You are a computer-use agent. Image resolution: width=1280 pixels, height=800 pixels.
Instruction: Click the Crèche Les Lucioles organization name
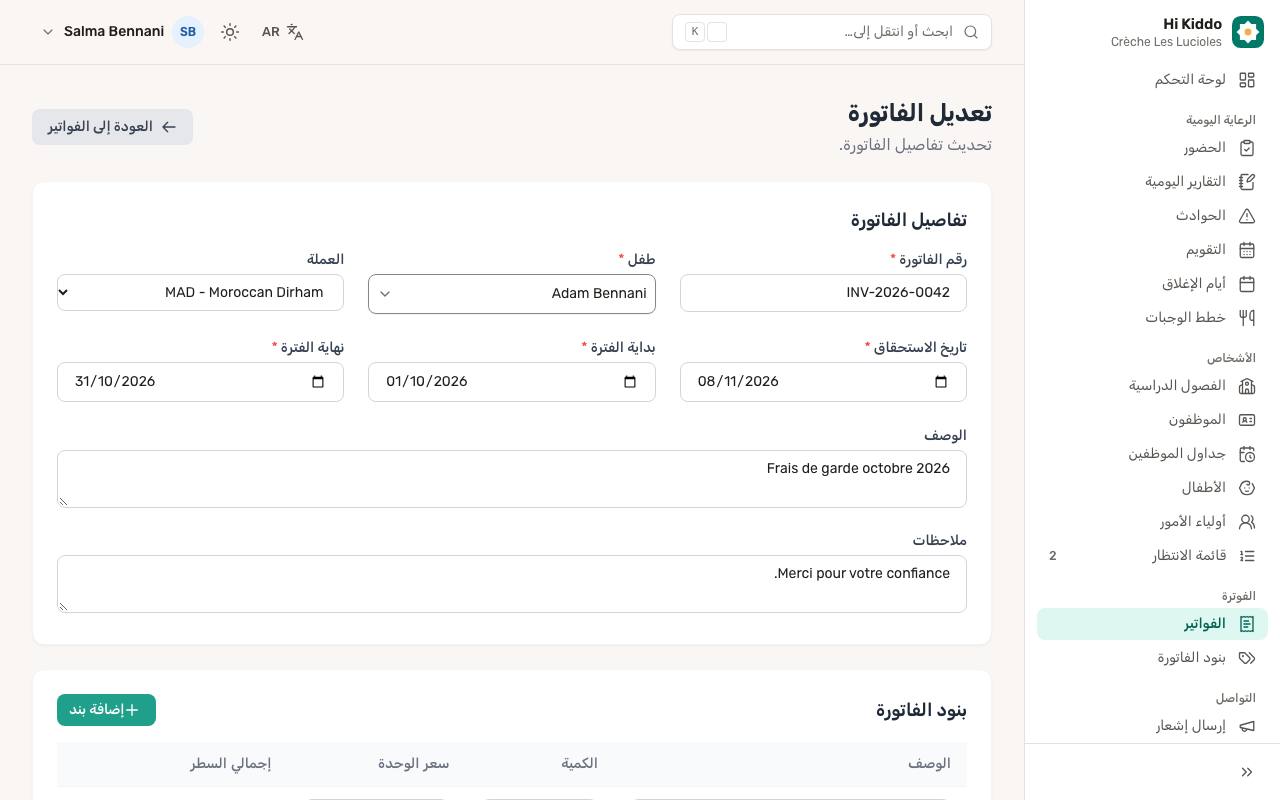[x=1166, y=42]
